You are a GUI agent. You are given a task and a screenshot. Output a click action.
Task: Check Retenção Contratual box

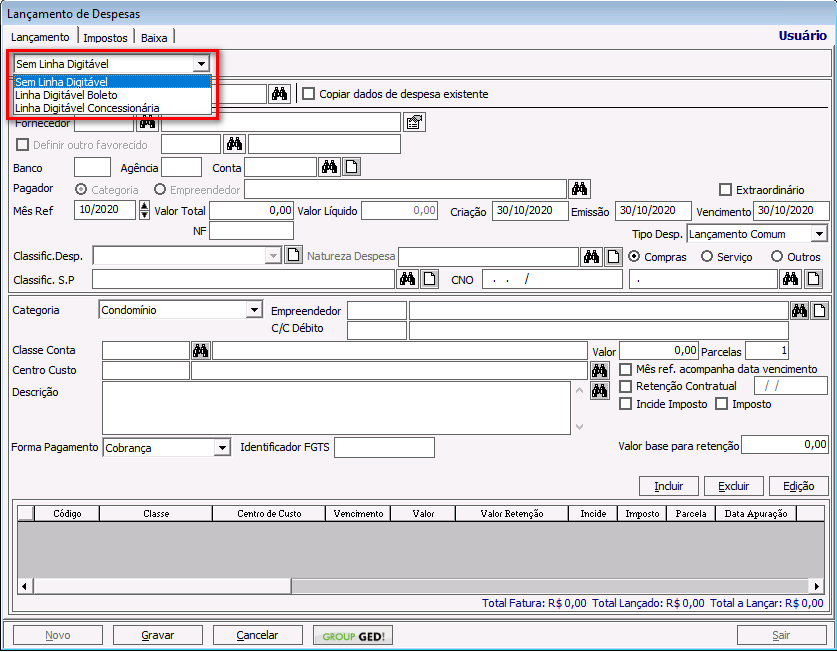pos(625,386)
